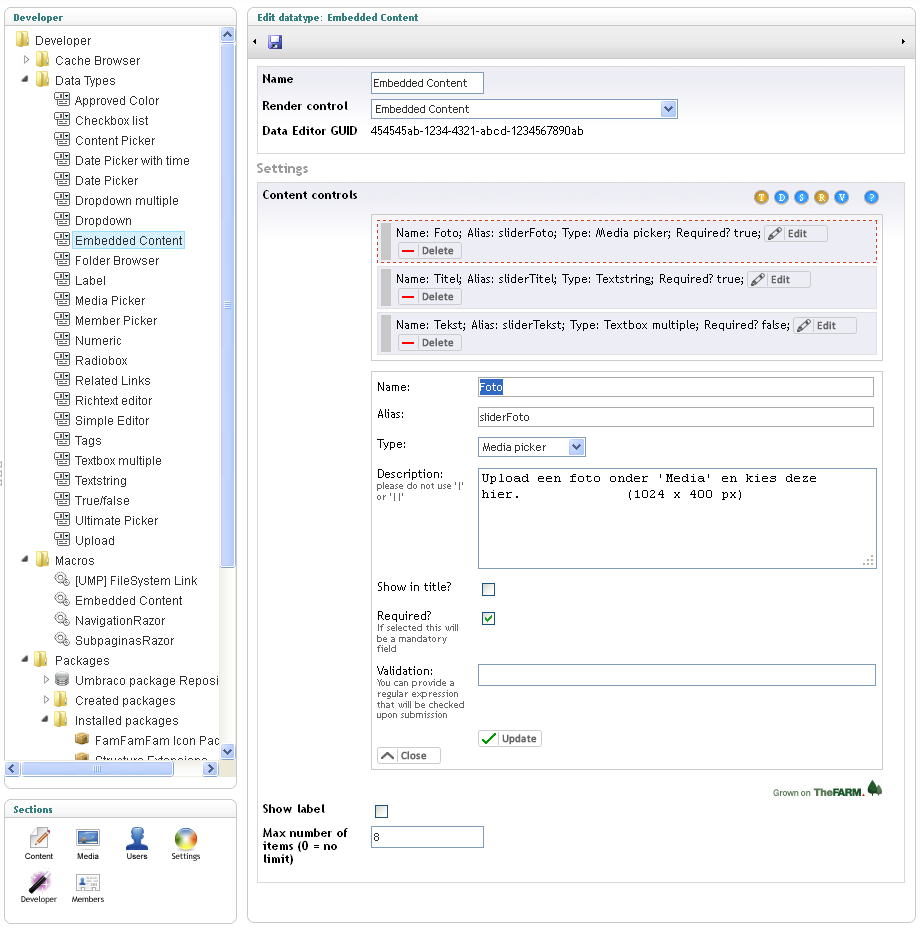The height and width of the screenshot is (929, 921).
Task: Go to the Settings section
Action: (x=186, y=843)
